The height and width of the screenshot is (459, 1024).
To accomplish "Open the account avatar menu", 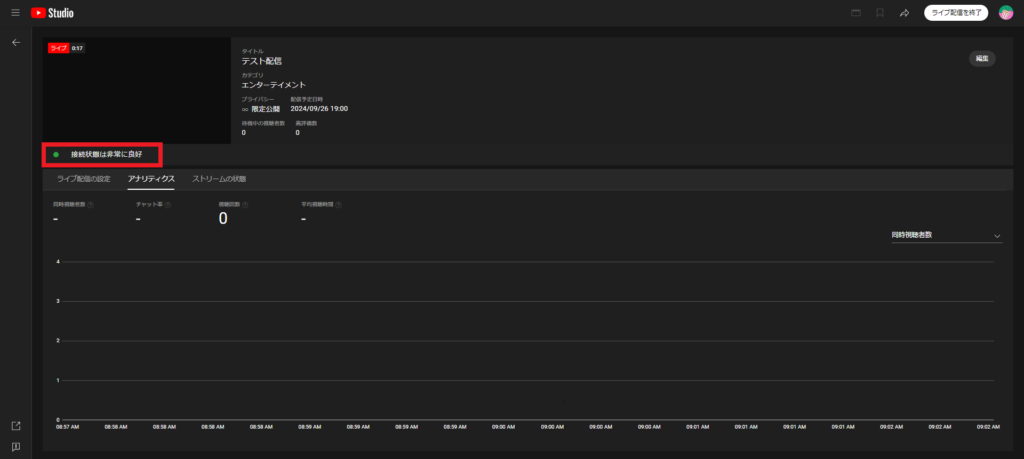I will coord(1006,13).
